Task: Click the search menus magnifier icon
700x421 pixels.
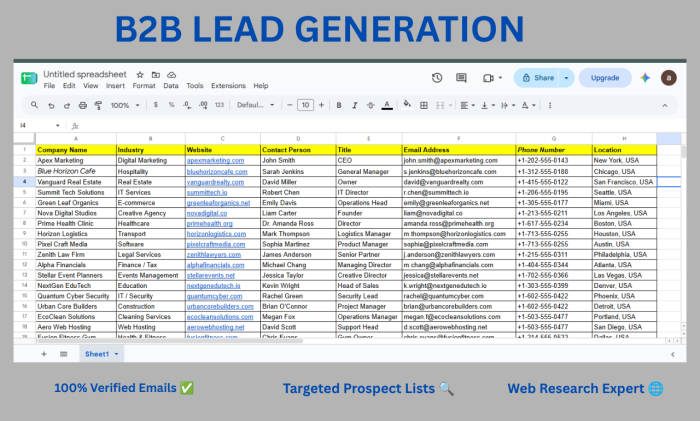Action: [x=34, y=105]
